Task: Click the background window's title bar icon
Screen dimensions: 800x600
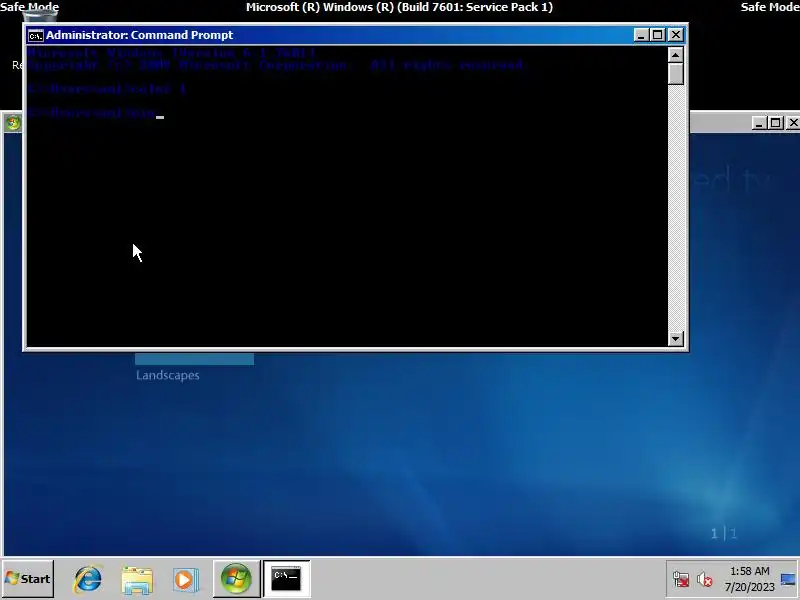Action: (x=13, y=123)
